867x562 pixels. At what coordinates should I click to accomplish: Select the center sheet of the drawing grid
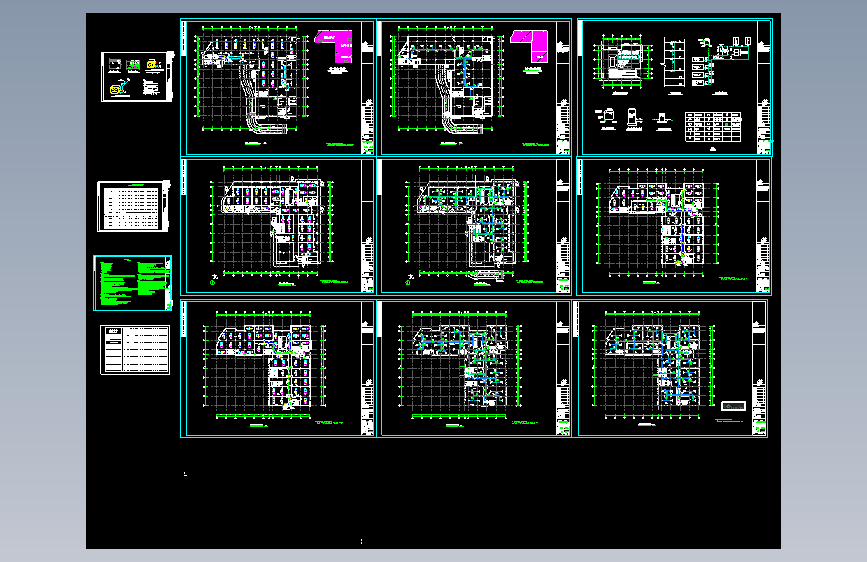click(474, 226)
